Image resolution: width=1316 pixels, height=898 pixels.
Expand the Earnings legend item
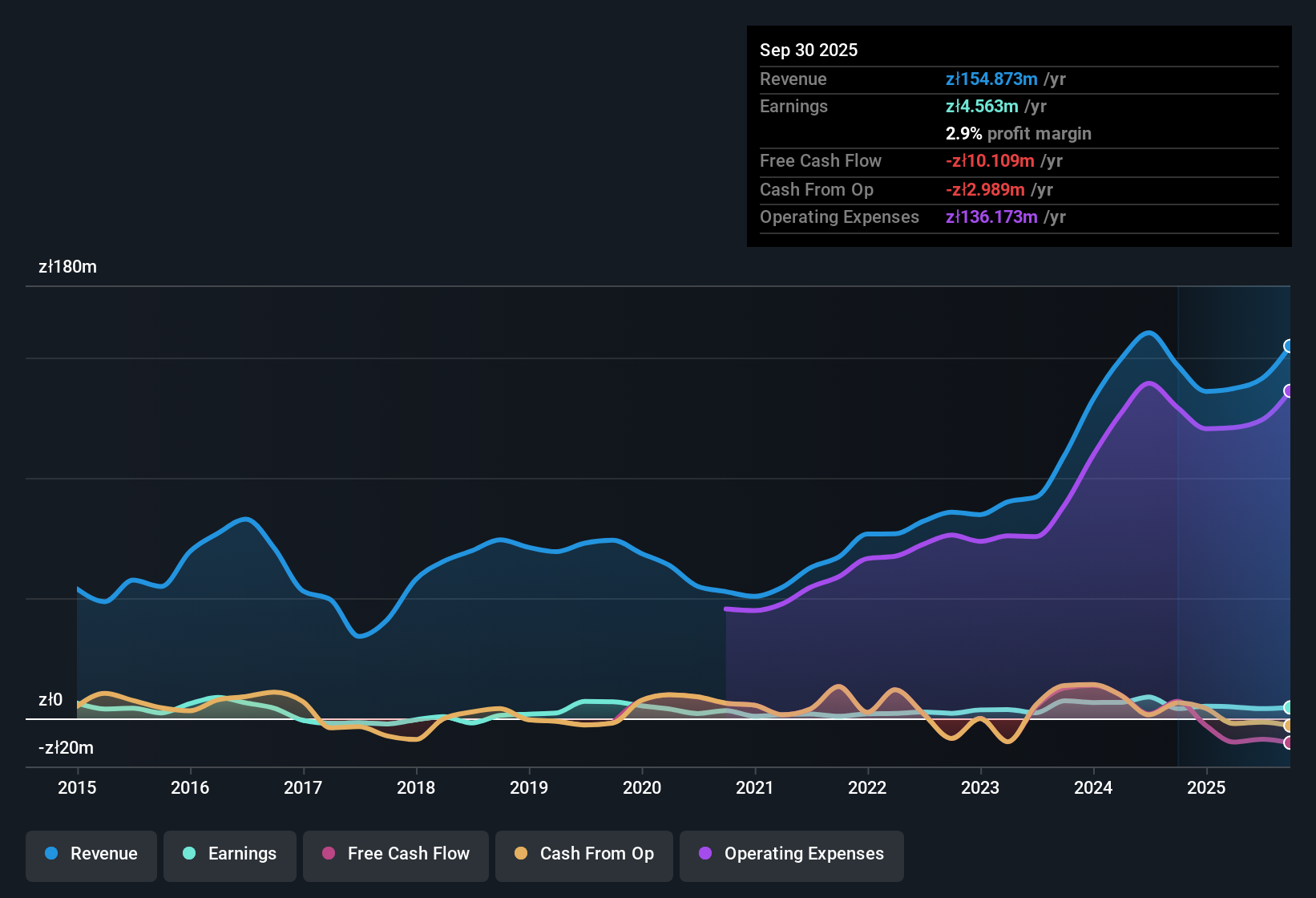(x=229, y=854)
